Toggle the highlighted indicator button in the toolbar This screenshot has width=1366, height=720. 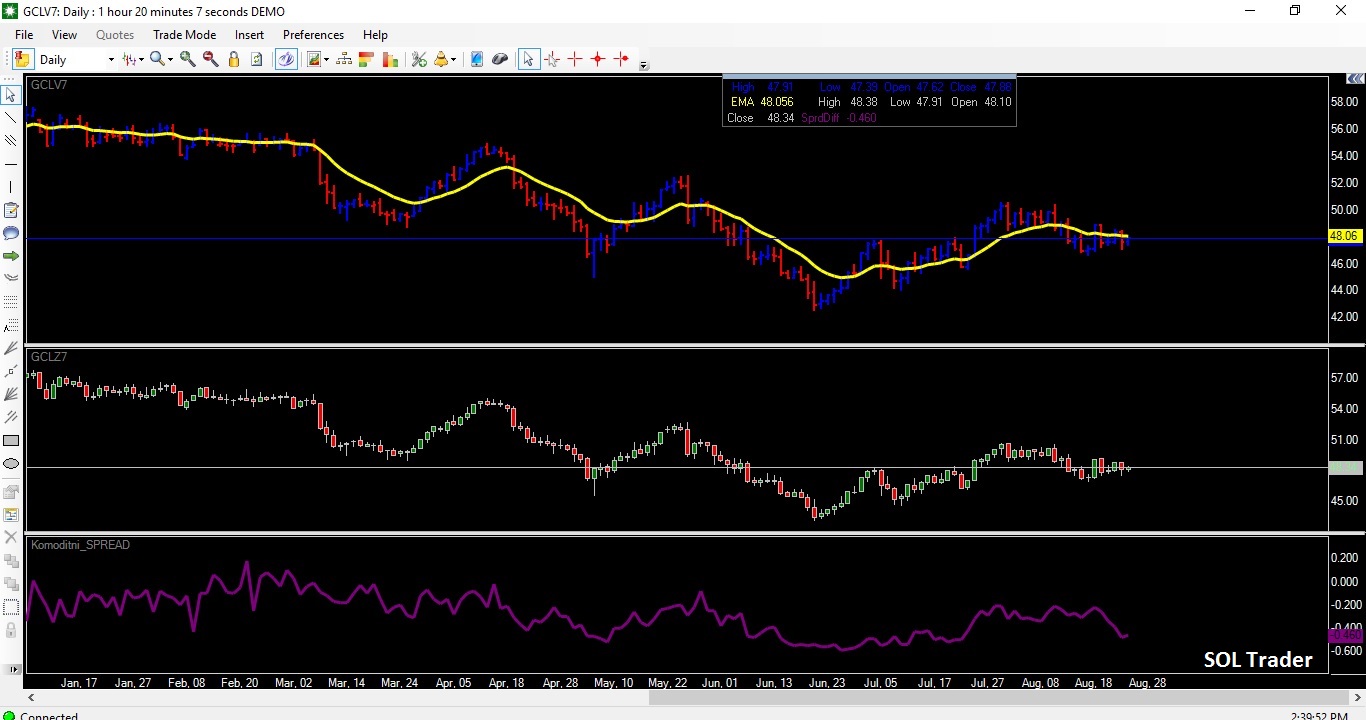pyautogui.click(x=286, y=59)
